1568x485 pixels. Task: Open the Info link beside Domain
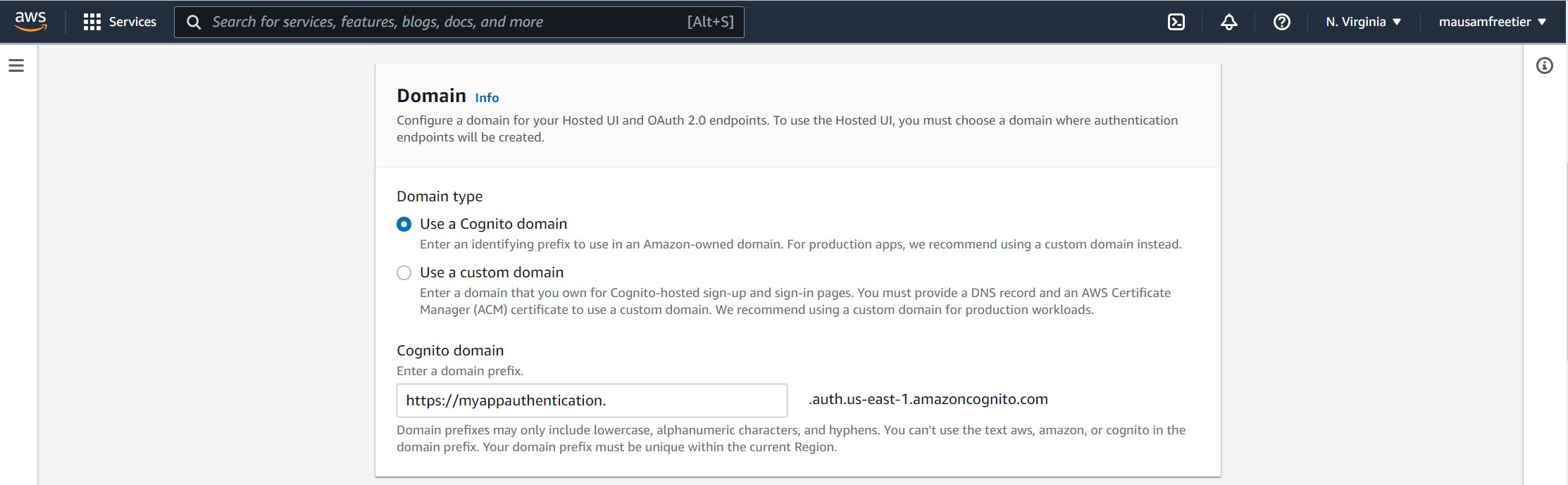pyautogui.click(x=487, y=98)
